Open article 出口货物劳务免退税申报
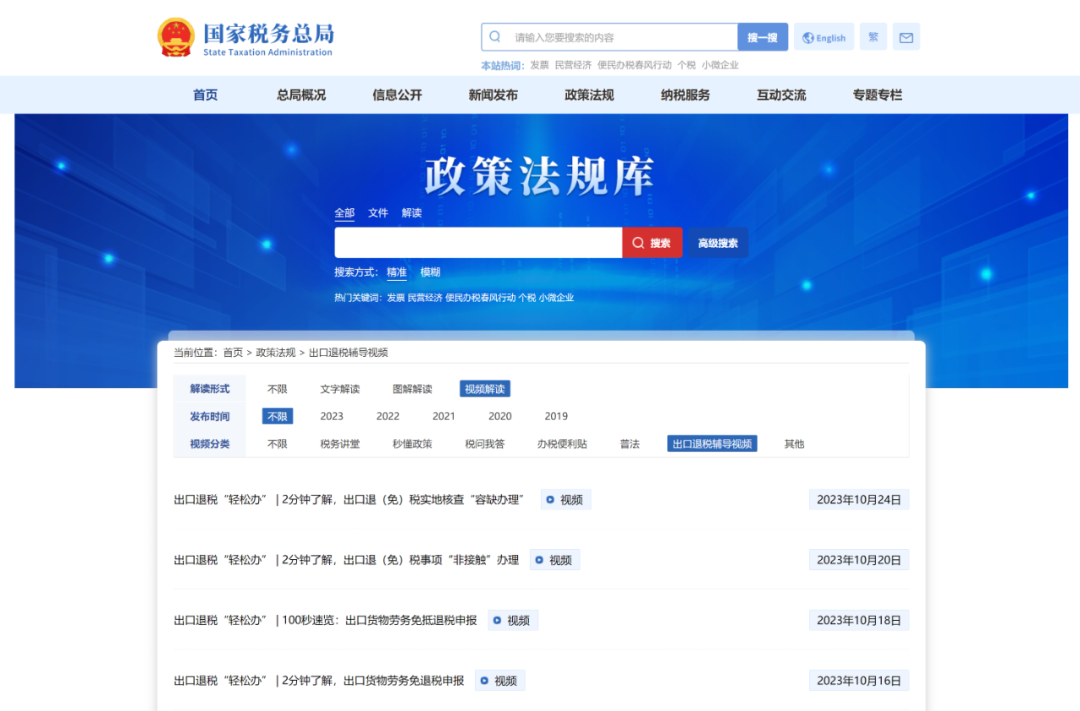Screen dimensions: 1080x711 pos(319,681)
